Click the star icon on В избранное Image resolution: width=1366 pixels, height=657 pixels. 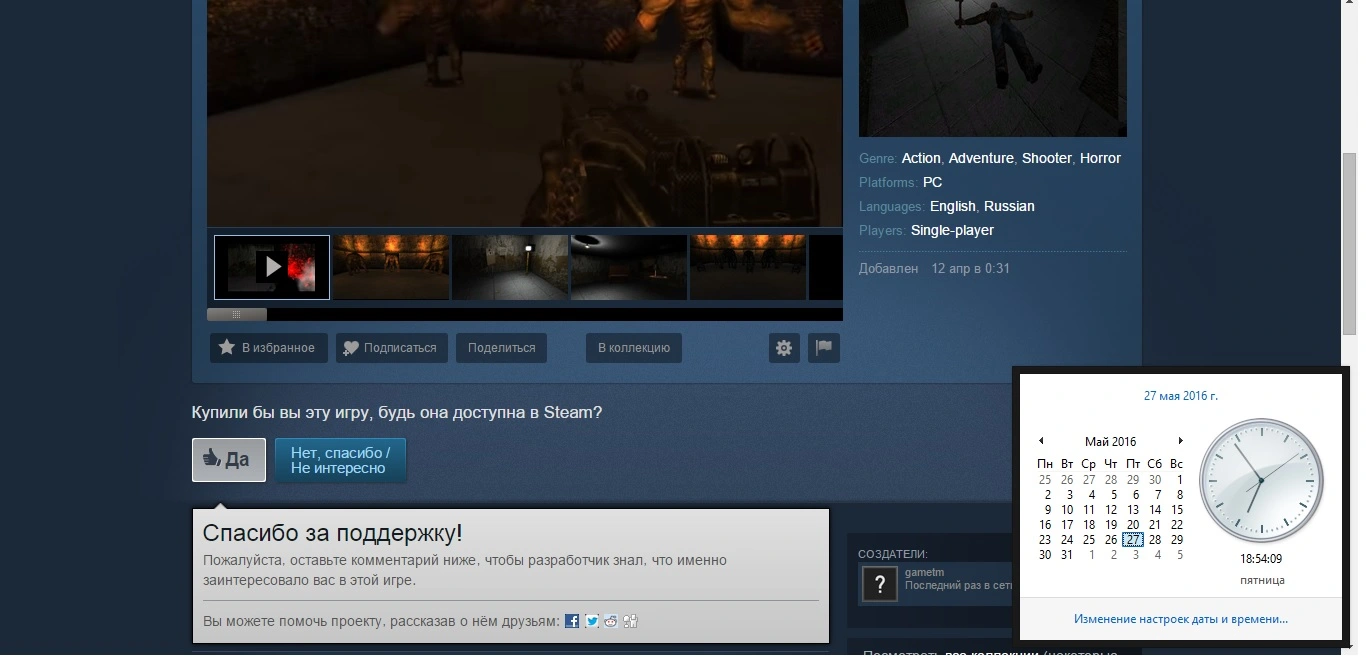227,348
